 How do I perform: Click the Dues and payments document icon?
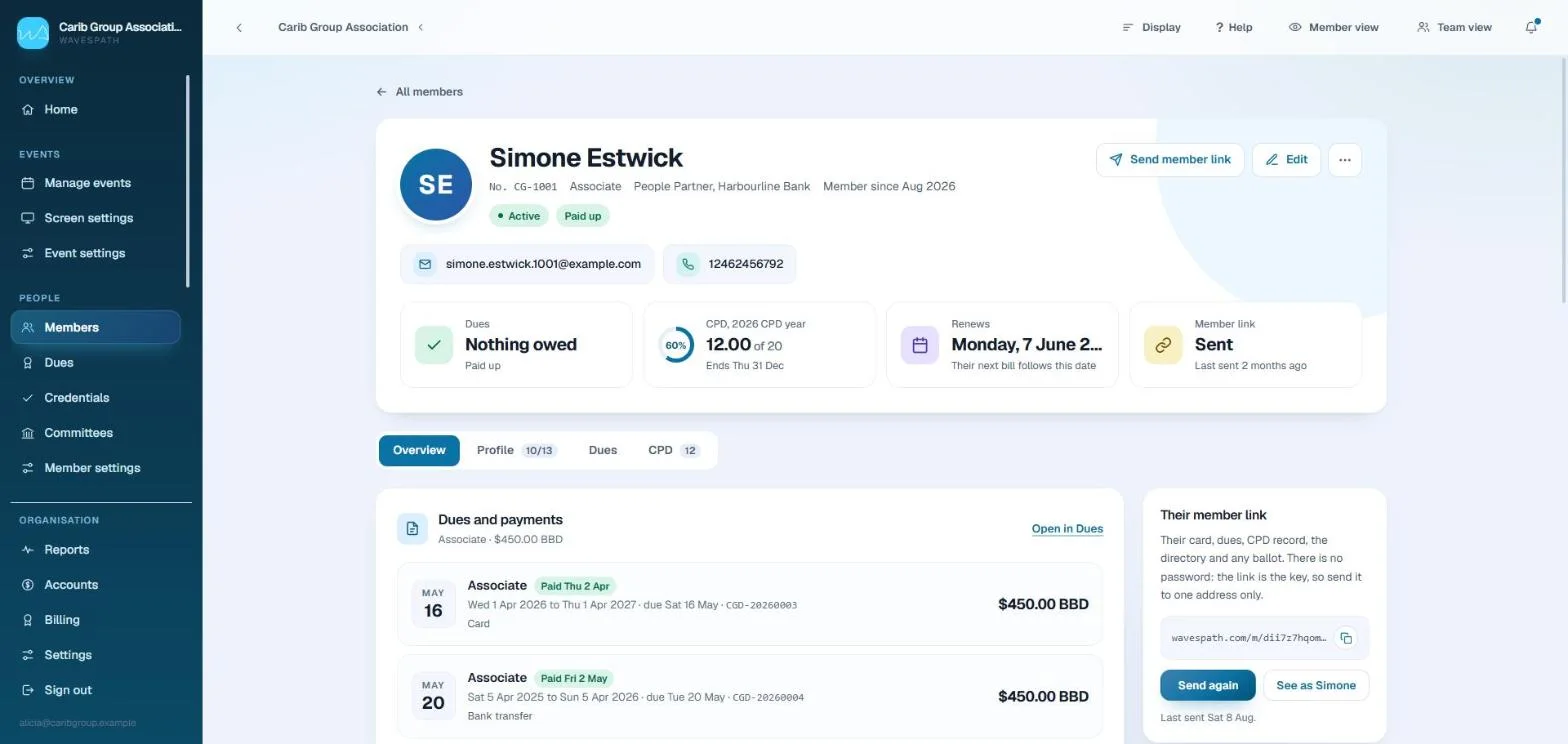click(x=412, y=529)
